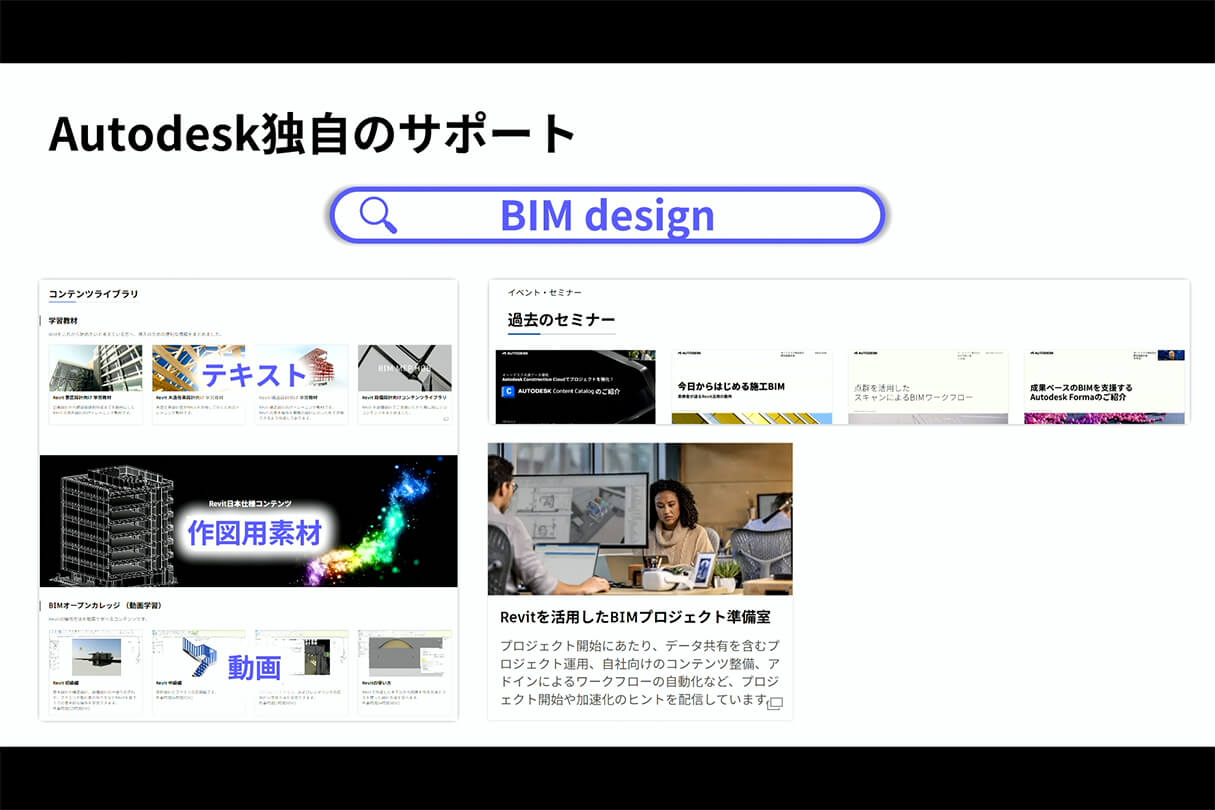Open the コンテンツライブラリ section header
Image resolution: width=1215 pixels, height=810 pixels.
[x=92, y=293]
